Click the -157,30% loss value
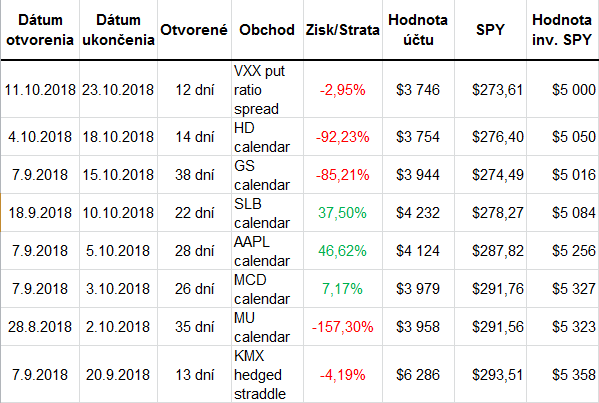Viewport: 599px width, 403px height. click(342, 327)
